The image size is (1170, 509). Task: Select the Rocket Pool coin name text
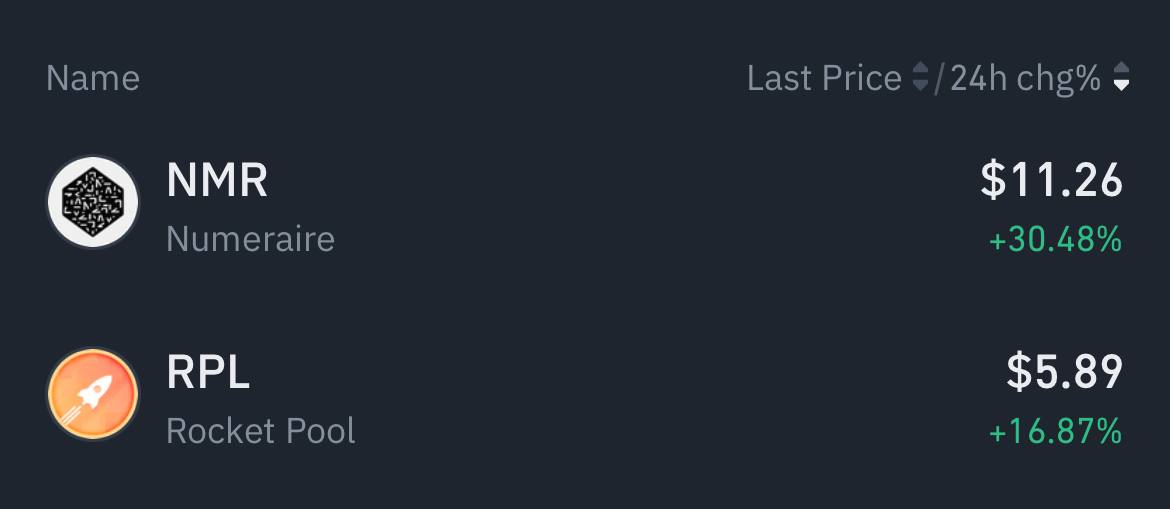pyautogui.click(x=260, y=431)
